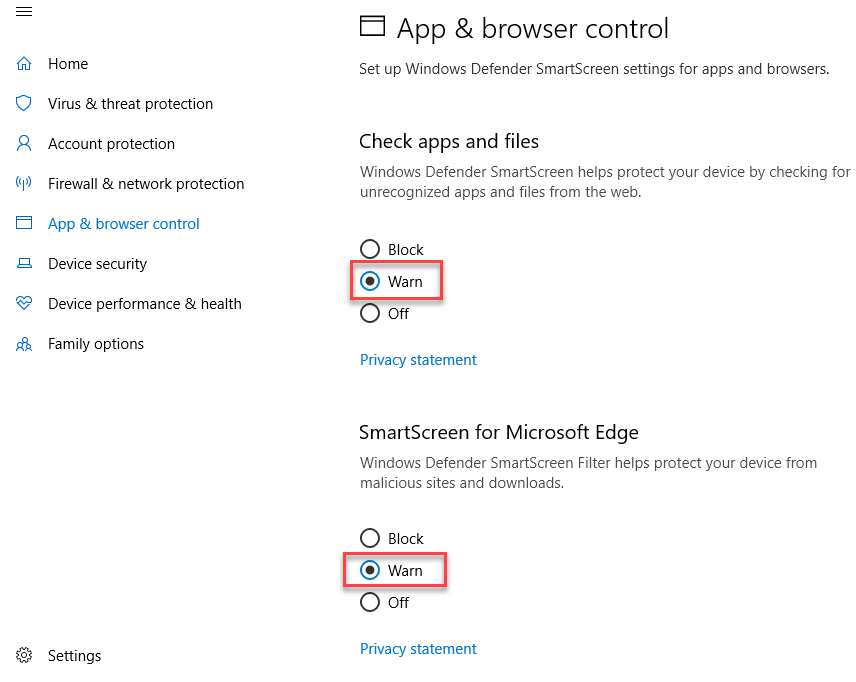Click the Settings gear icon
The height and width of the screenshot is (682, 856).
23,655
